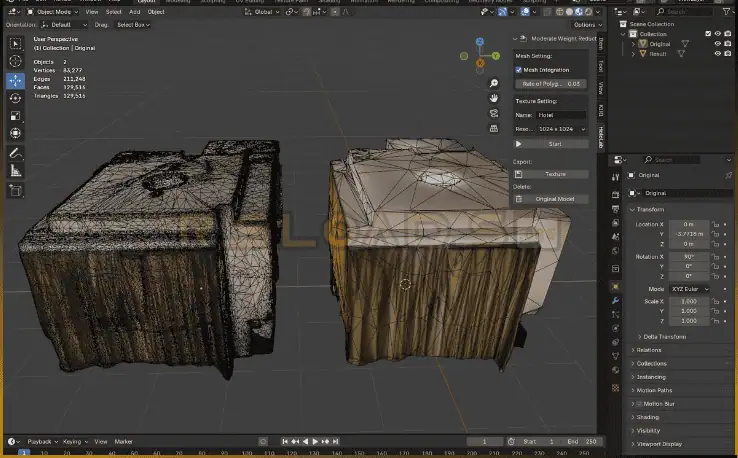The width and height of the screenshot is (738, 458).
Task: Open the View menu in viewport header
Action: click(x=92, y=12)
